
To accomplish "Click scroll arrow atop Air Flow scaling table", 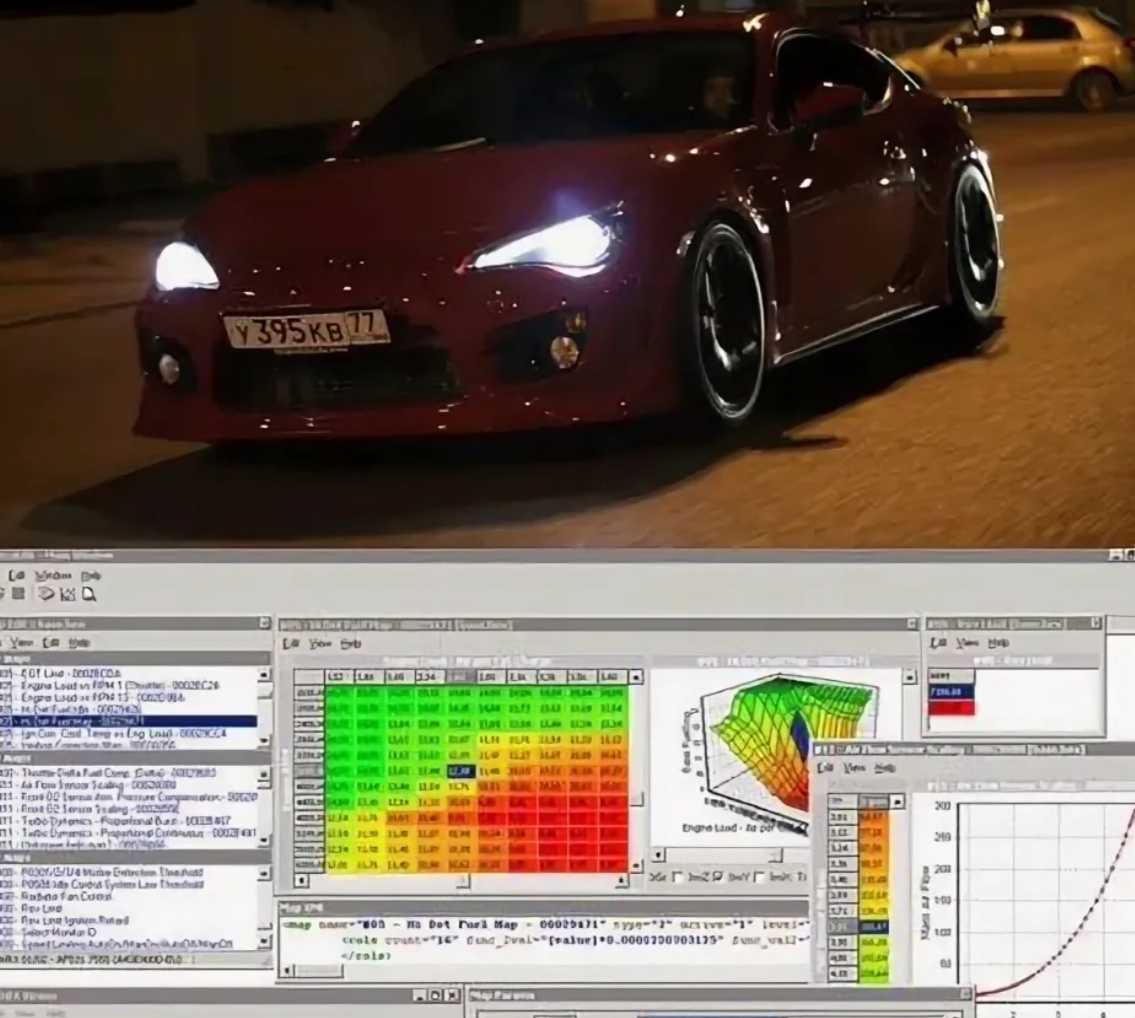I will (x=898, y=802).
